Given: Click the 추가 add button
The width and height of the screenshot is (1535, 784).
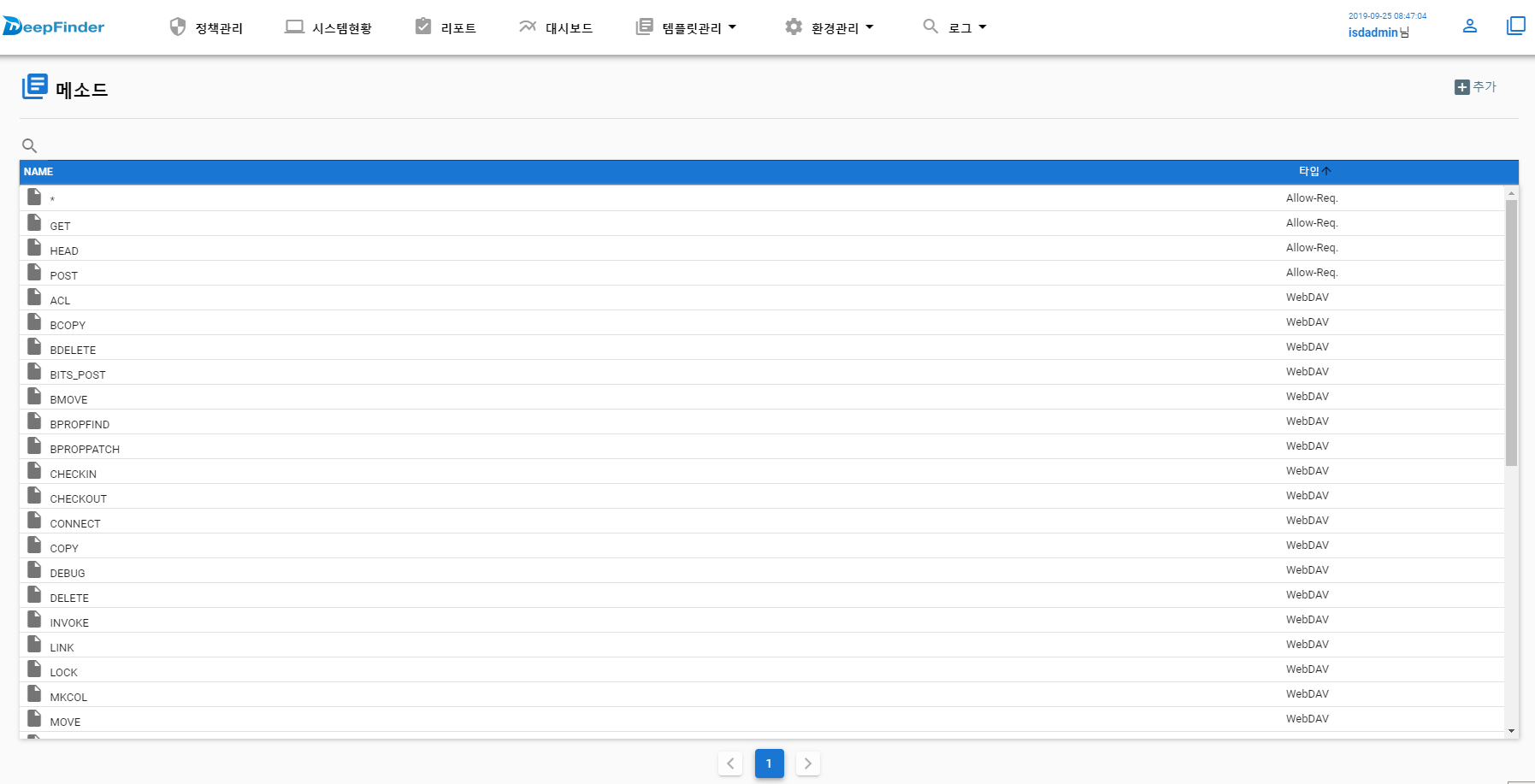Looking at the screenshot, I should 1476,87.
